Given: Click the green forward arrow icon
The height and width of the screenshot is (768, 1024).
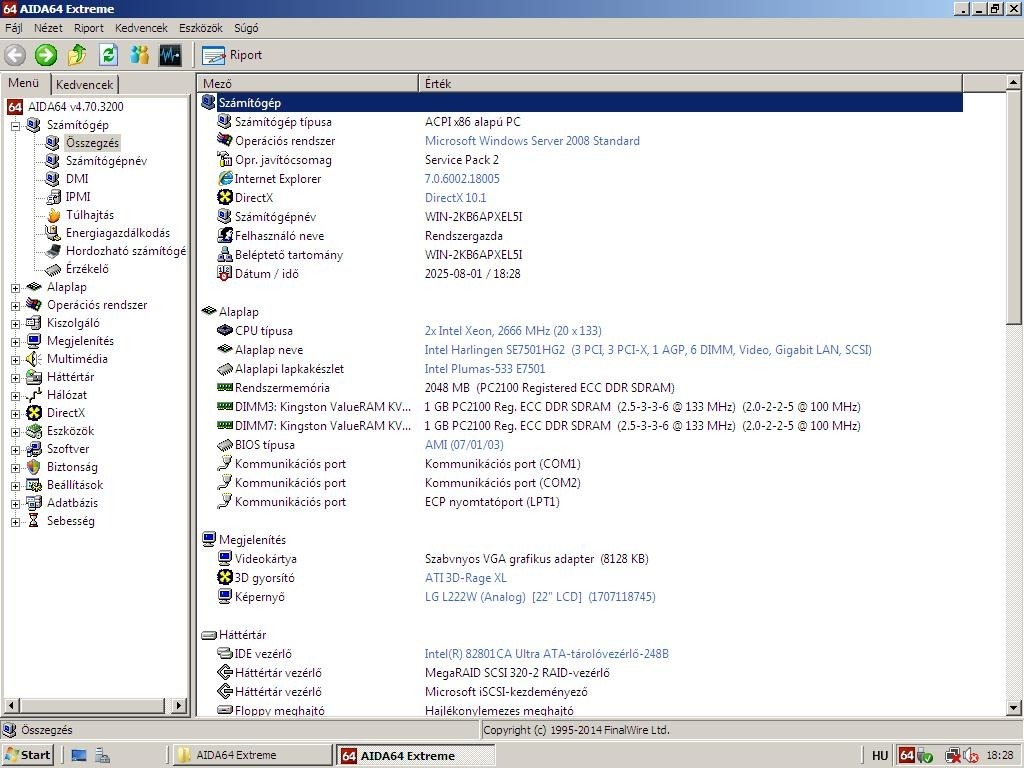Looking at the screenshot, I should click(x=46, y=55).
